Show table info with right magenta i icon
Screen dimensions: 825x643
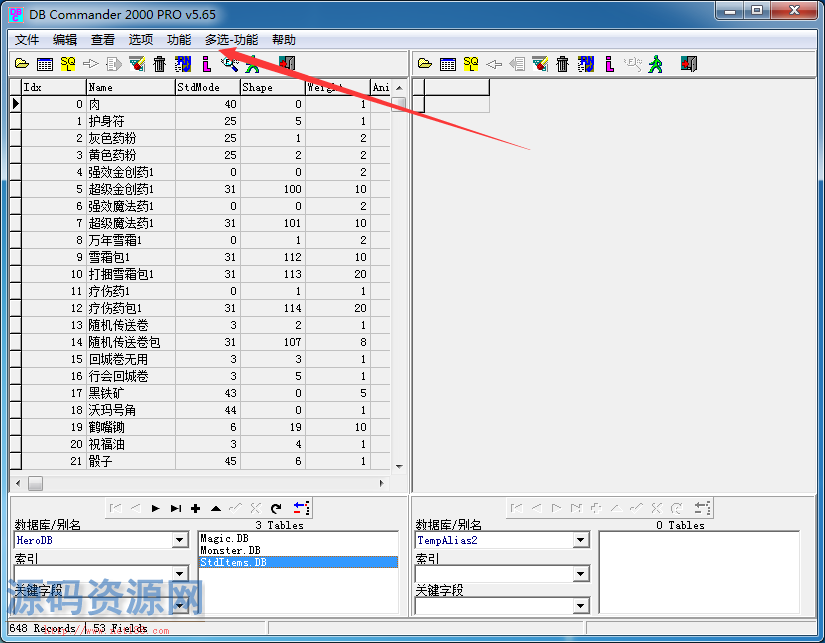pos(609,64)
